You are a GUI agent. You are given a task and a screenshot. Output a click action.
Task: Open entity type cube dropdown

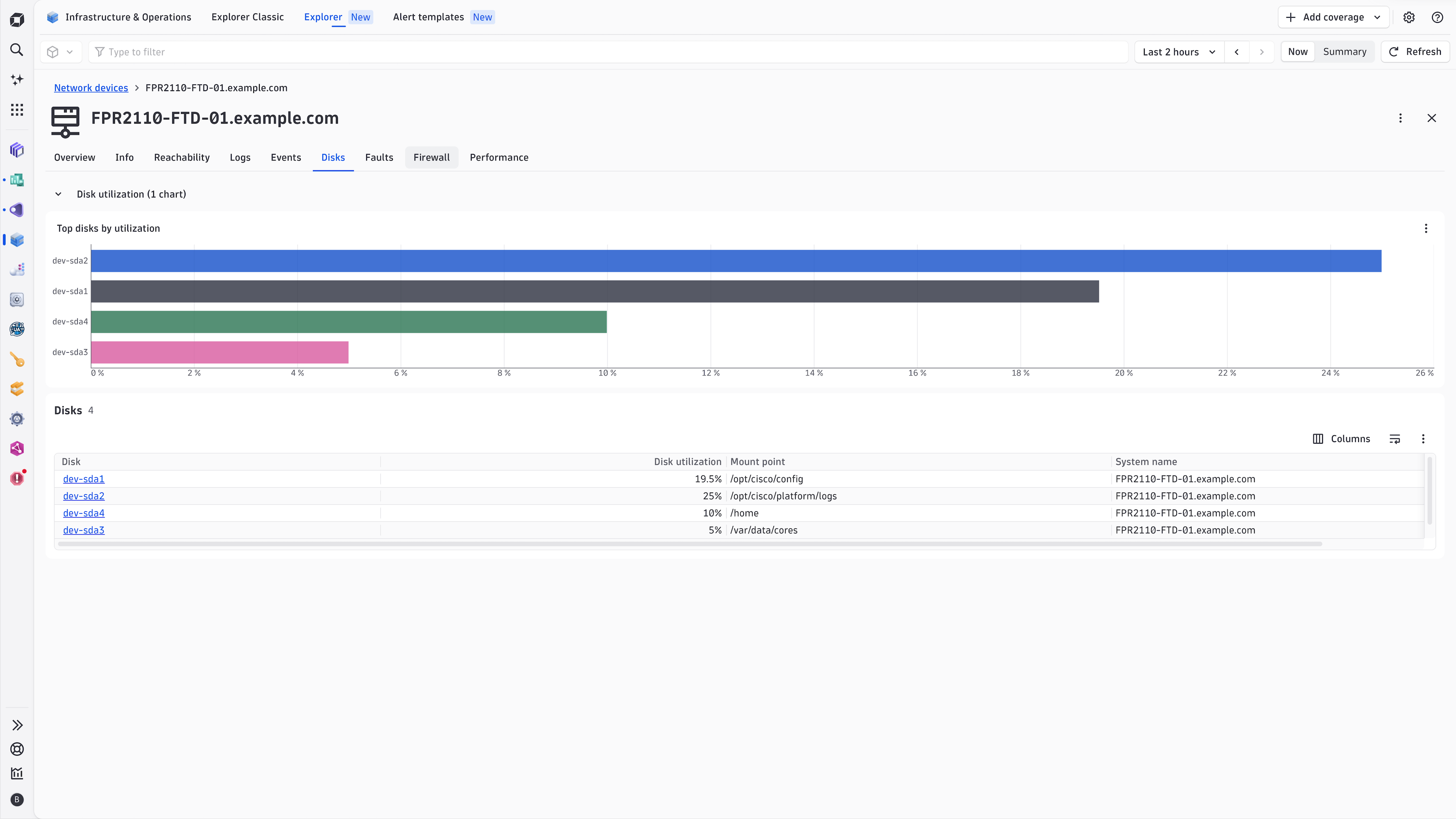[x=61, y=52]
